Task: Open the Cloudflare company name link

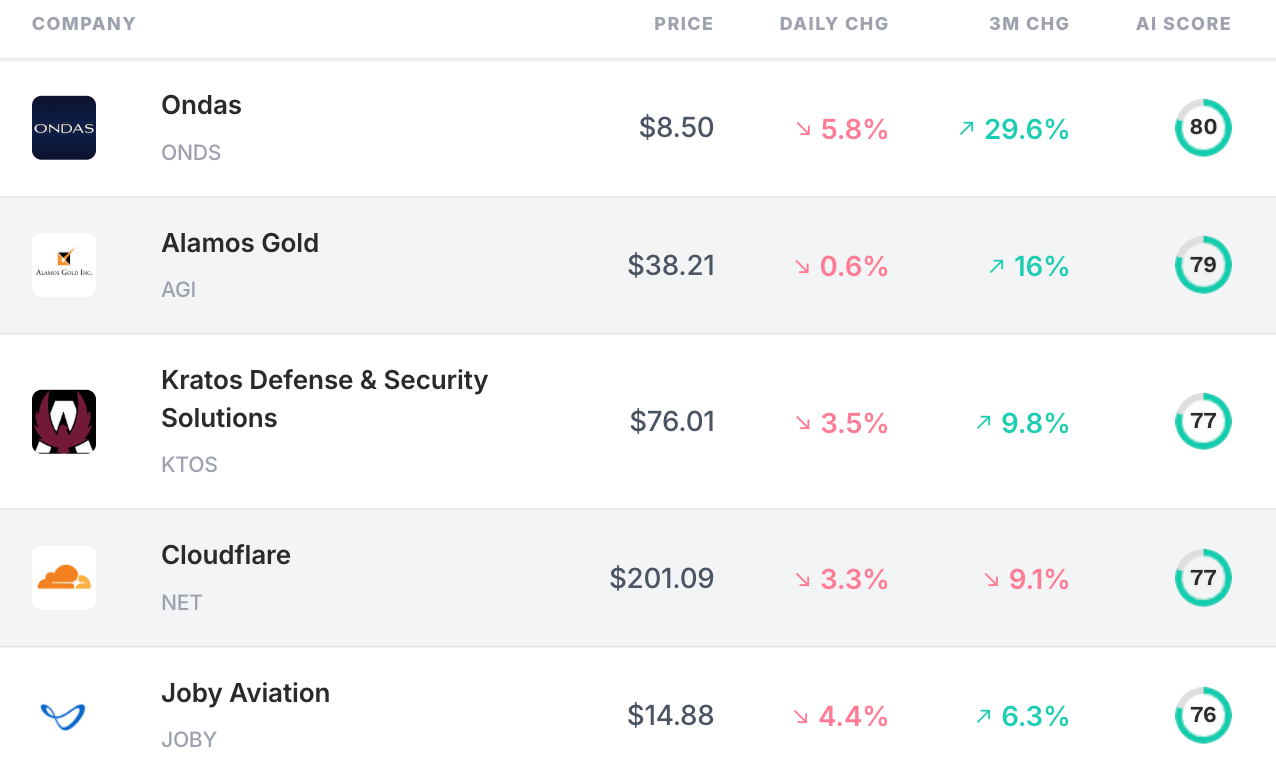Action: point(226,555)
